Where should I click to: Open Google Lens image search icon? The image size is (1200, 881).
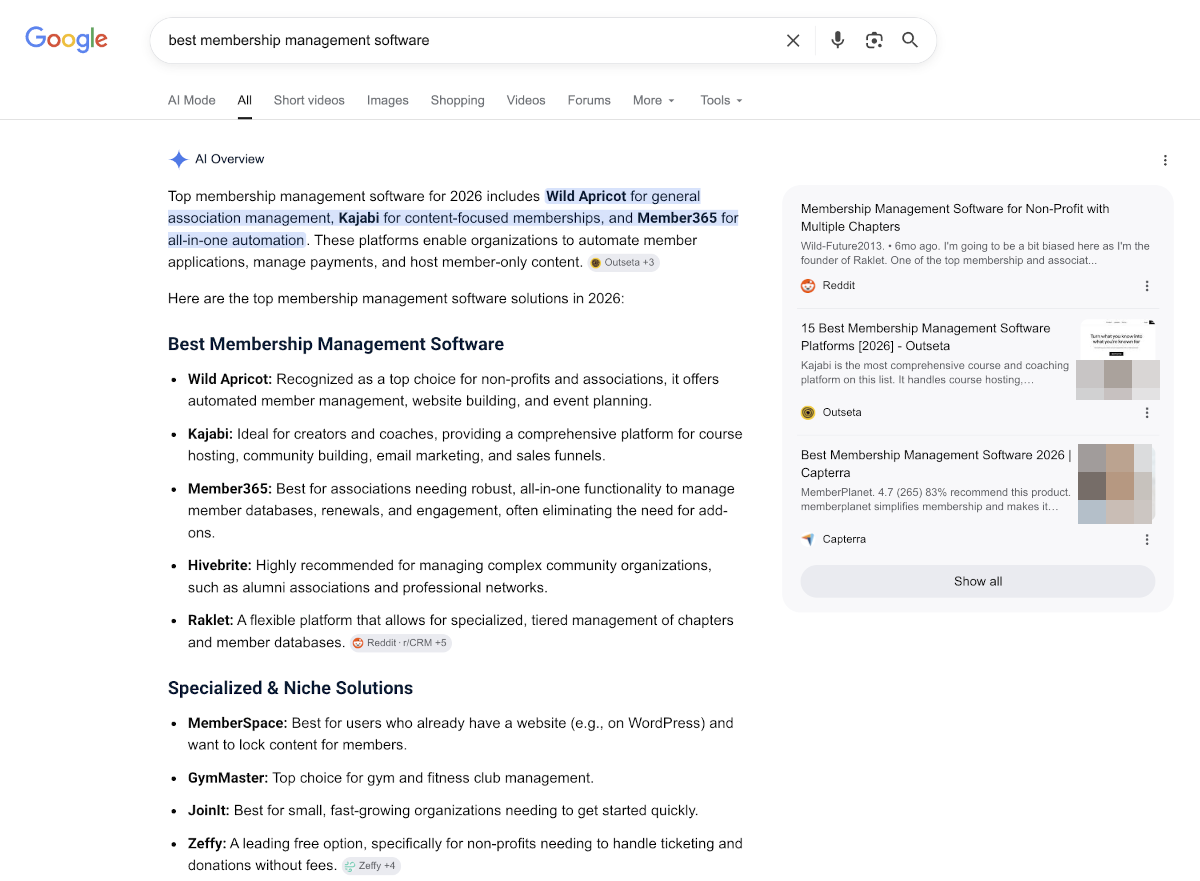pos(874,40)
